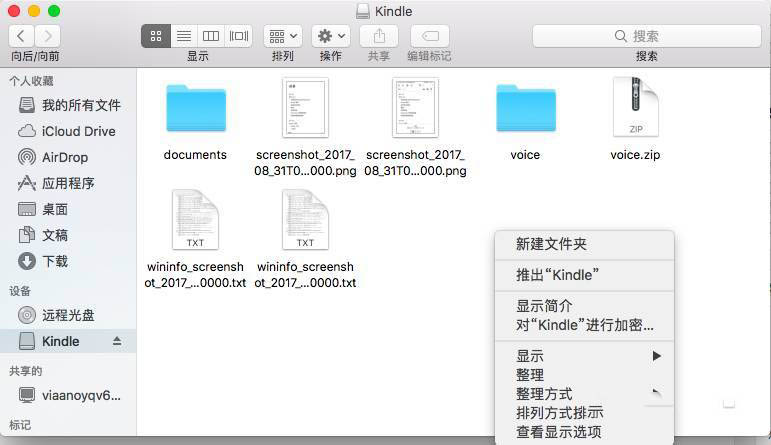Viewport: 771px width, 445px height.
Task: Switch to column view mode
Action: 211,36
